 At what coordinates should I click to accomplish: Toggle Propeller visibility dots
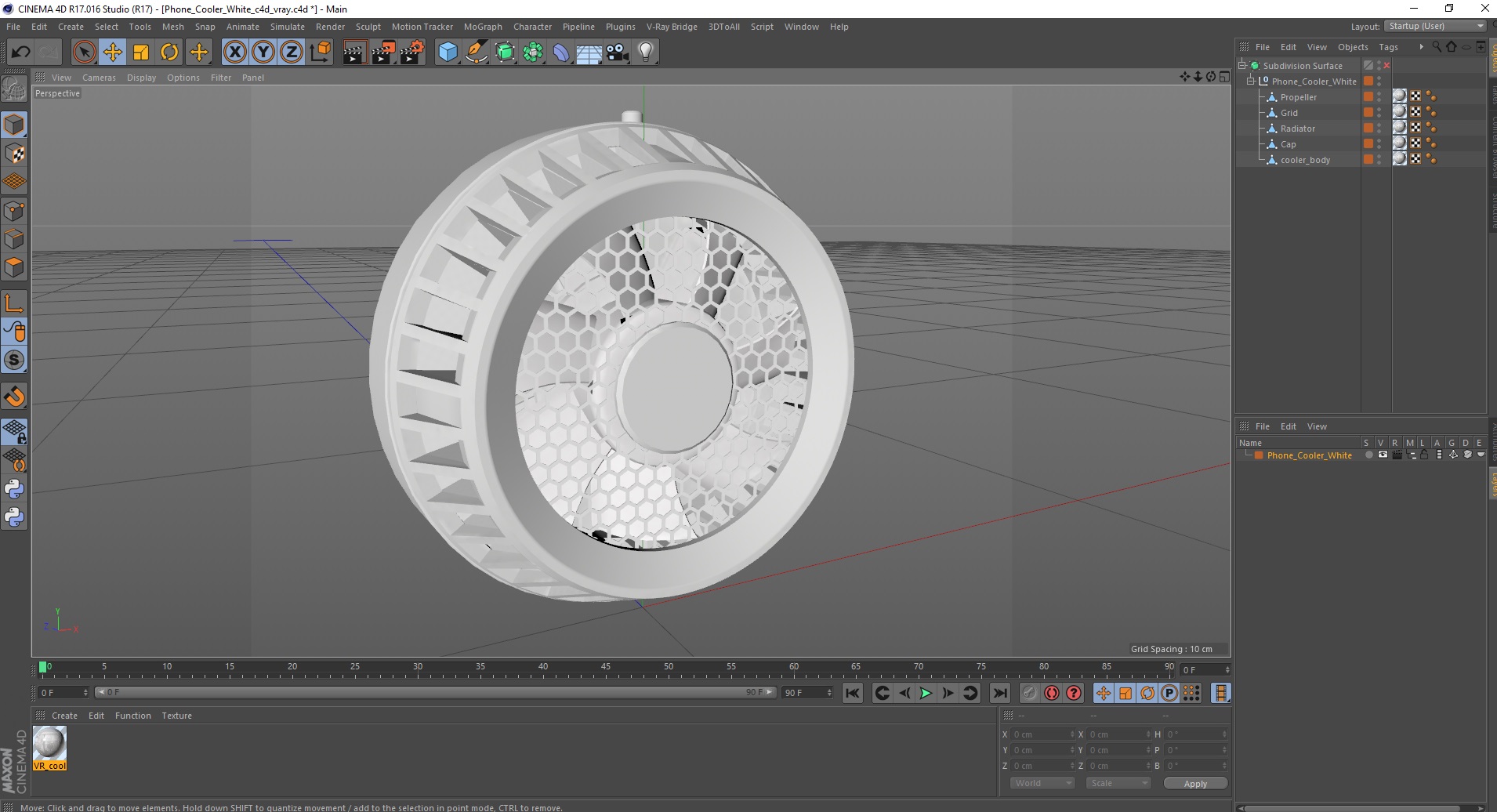[x=1379, y=97]
